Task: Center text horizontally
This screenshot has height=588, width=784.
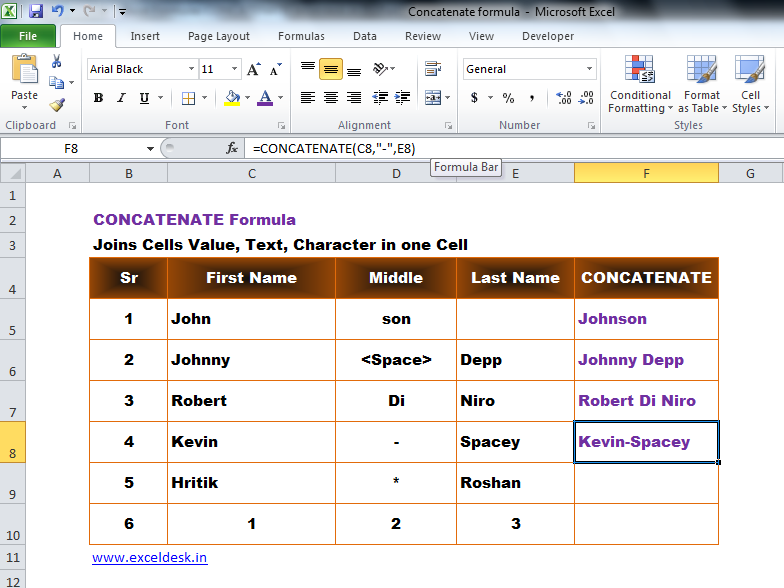Action: 330,98
